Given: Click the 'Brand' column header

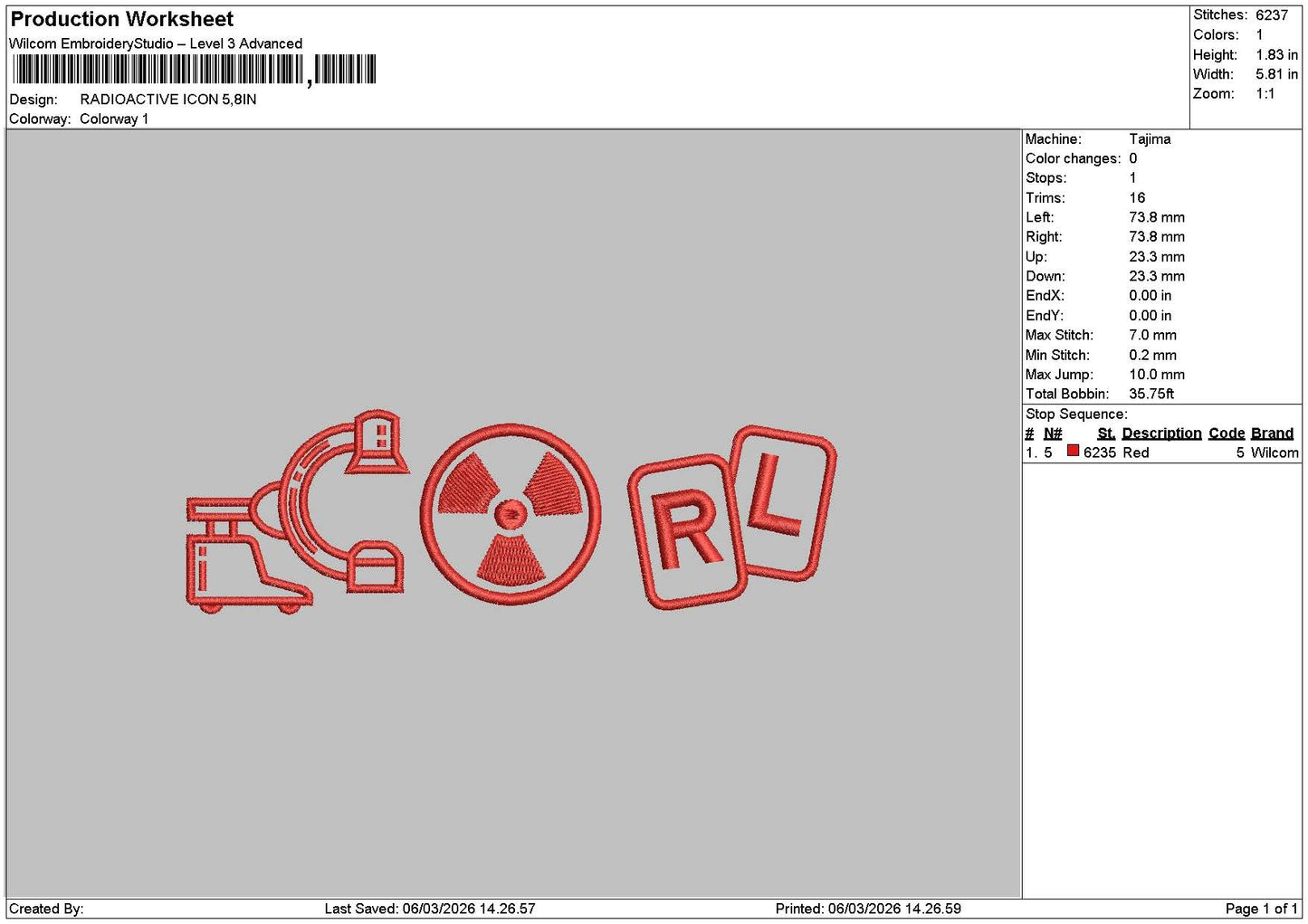Looking at the screenshot, I should 1272,433.
